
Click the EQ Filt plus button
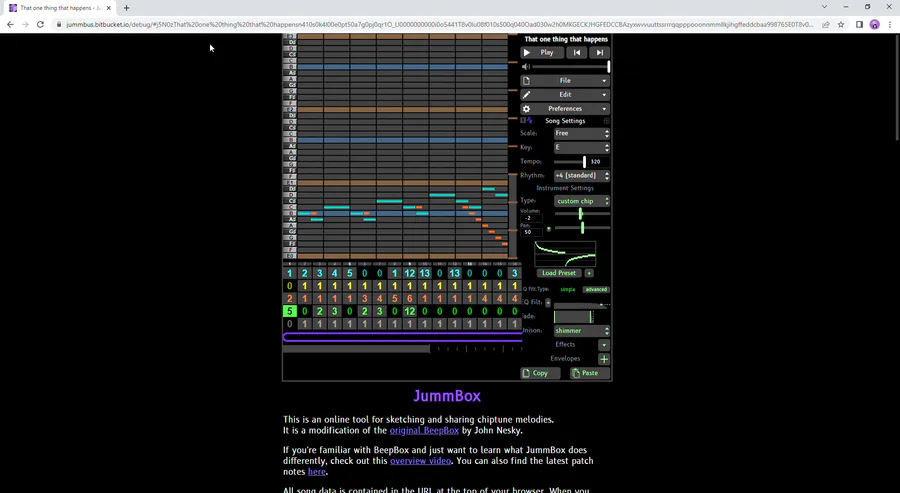point(548,302)
